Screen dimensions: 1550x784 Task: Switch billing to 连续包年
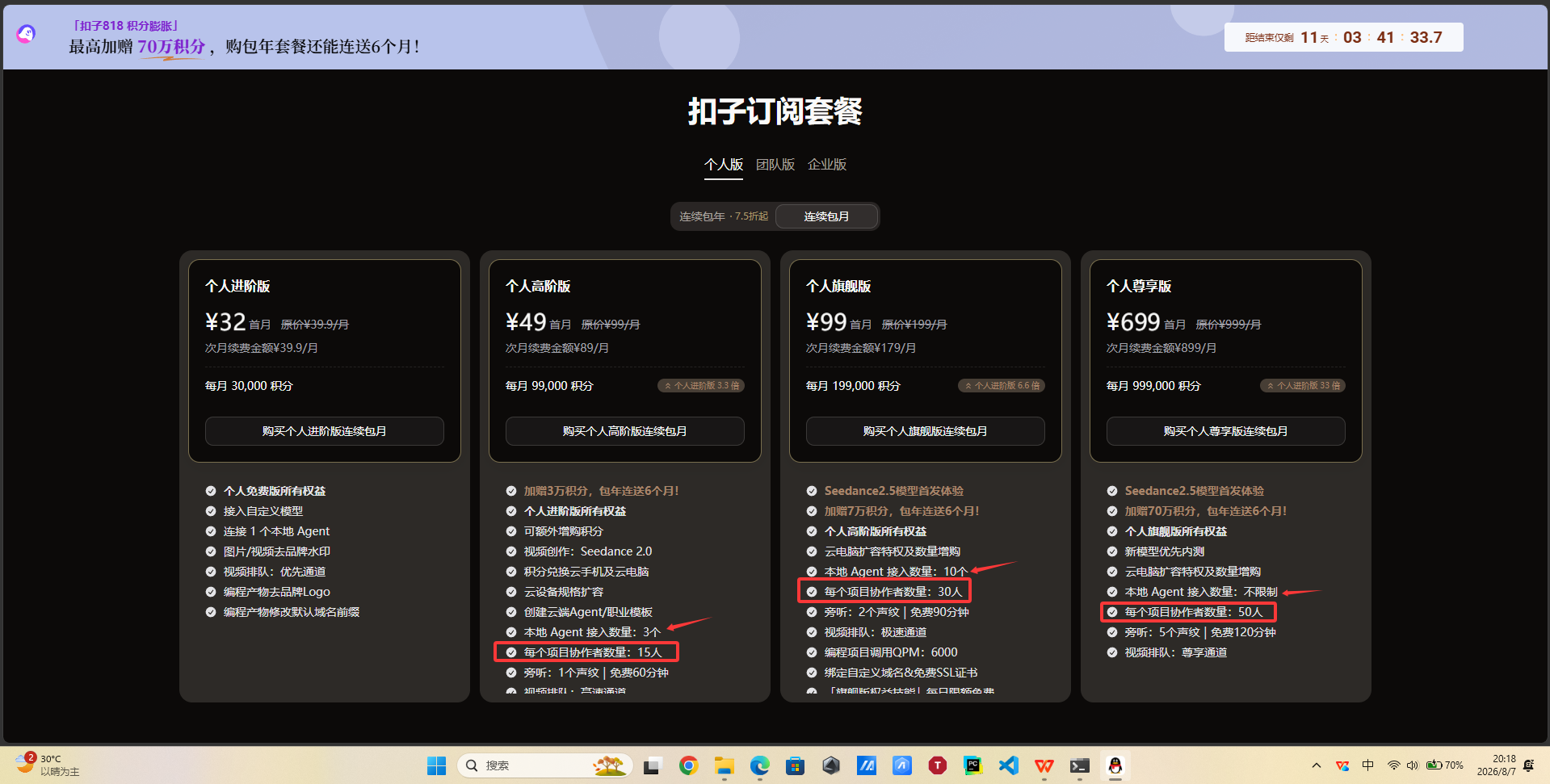point(724,216)
